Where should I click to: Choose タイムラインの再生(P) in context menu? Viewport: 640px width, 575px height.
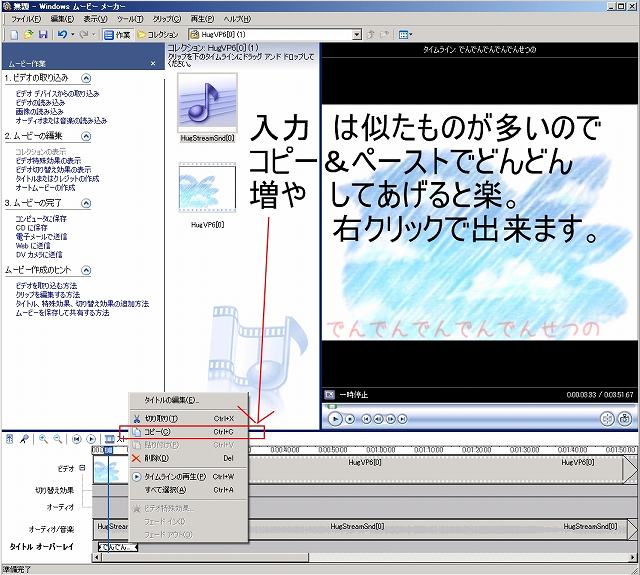[x=189, y=476]
